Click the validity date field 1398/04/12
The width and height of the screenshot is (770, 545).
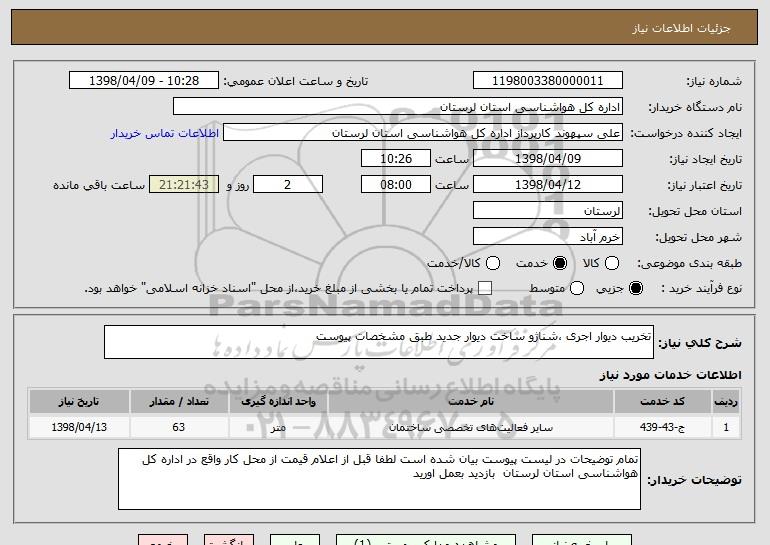(548, 185)
